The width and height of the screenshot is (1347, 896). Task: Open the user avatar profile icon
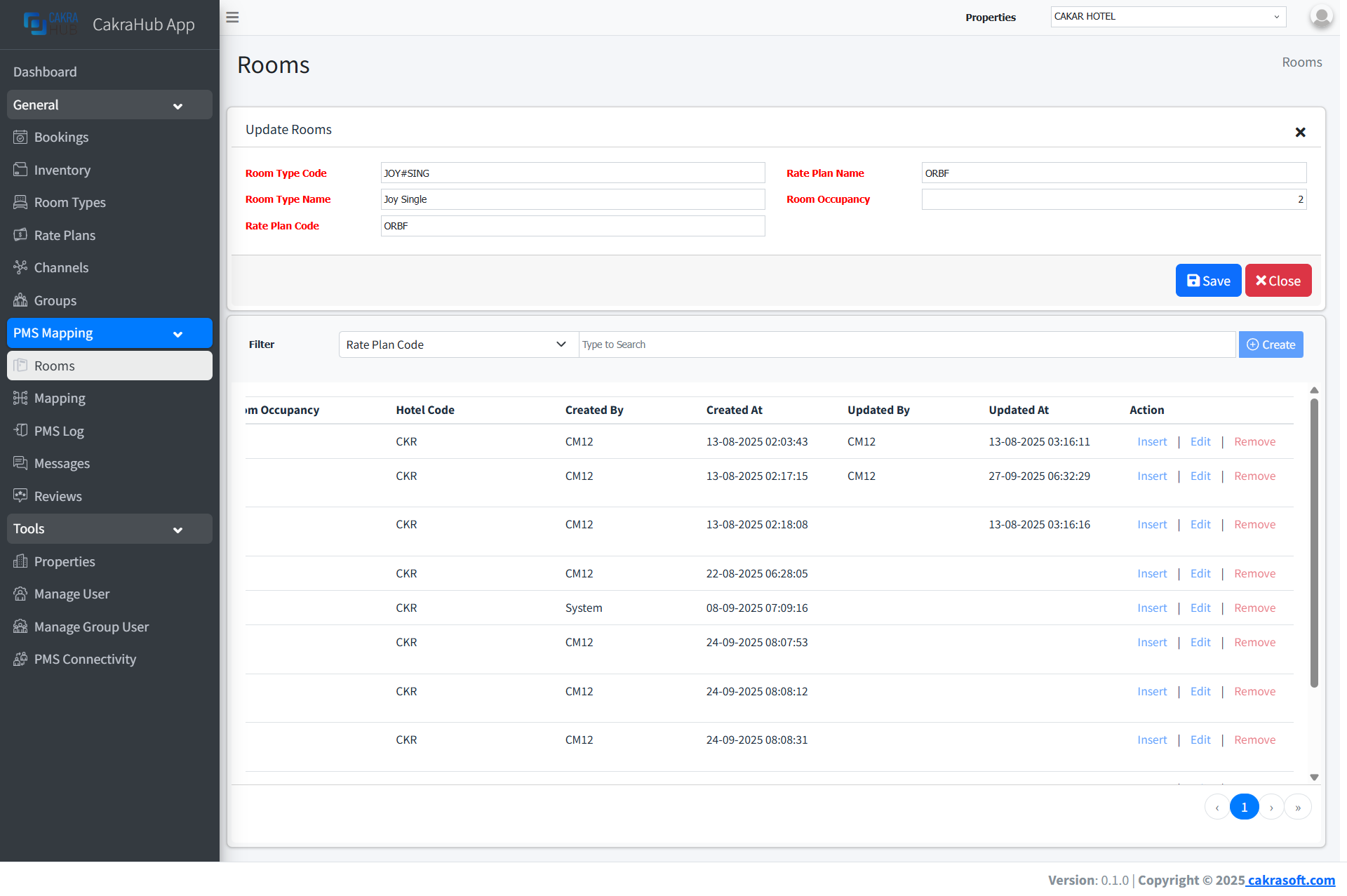click(x=1320, y=17)
